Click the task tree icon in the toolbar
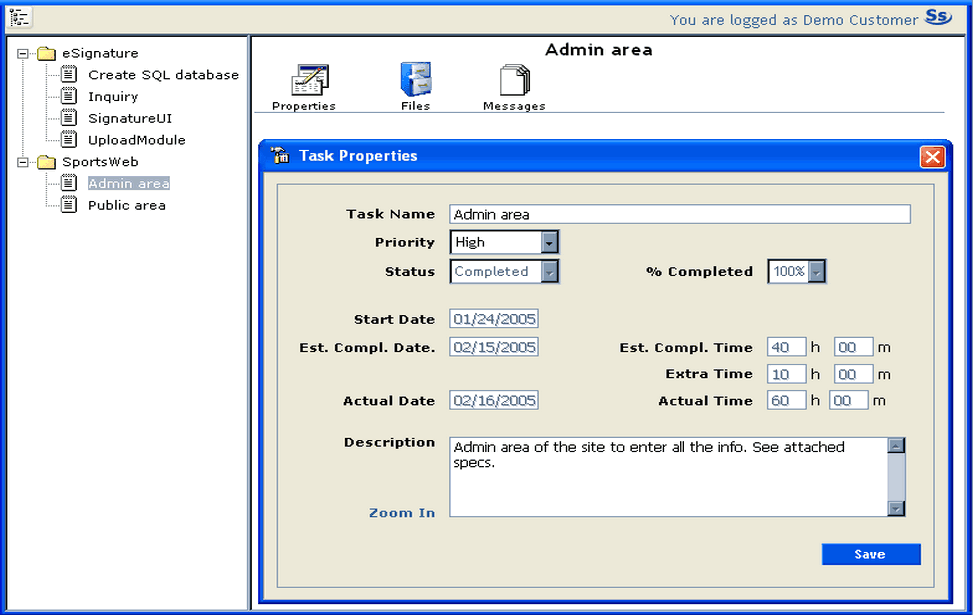Image resolution: width=973 pixels, height=615 pixels. click(x=18, y=17)
